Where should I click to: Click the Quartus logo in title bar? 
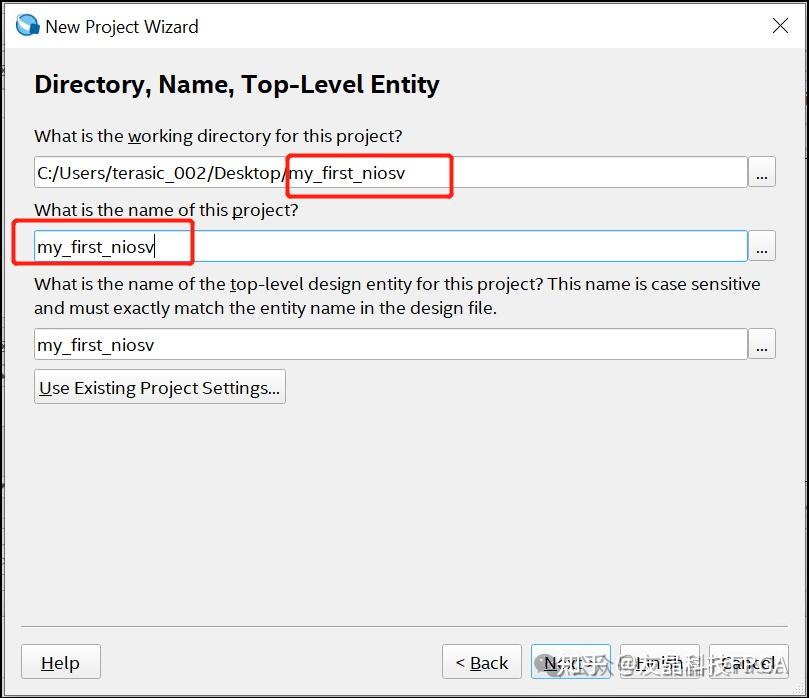[x=27, y=26]
